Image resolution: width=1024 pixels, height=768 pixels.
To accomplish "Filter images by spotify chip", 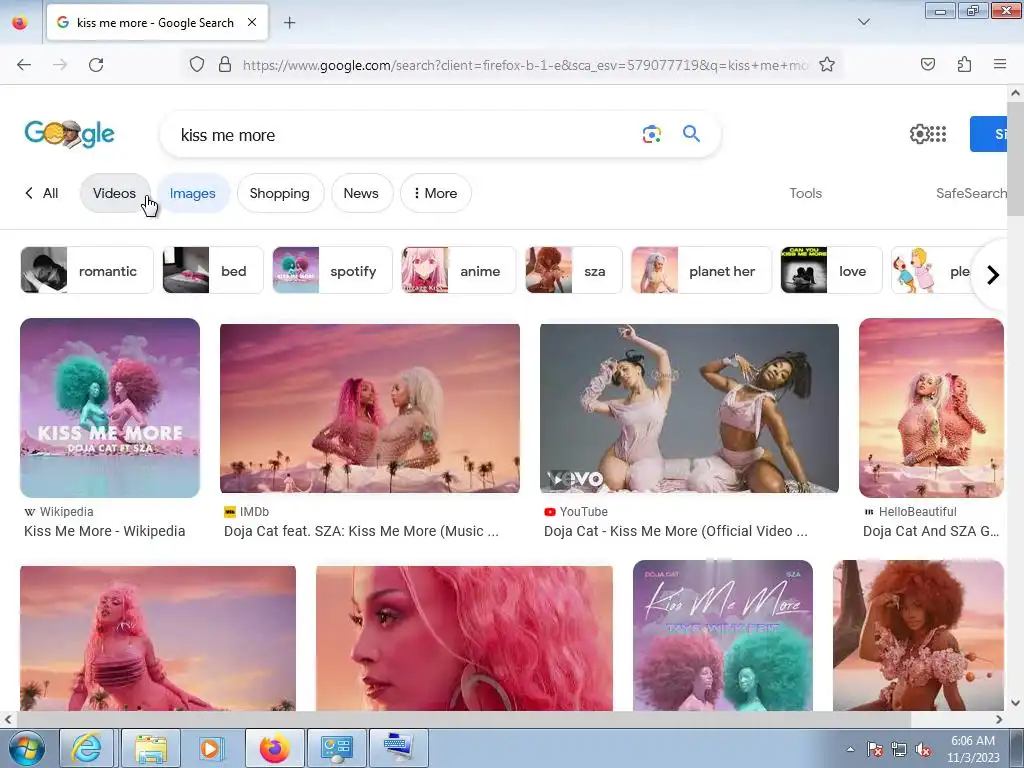I will pos(332,270).
